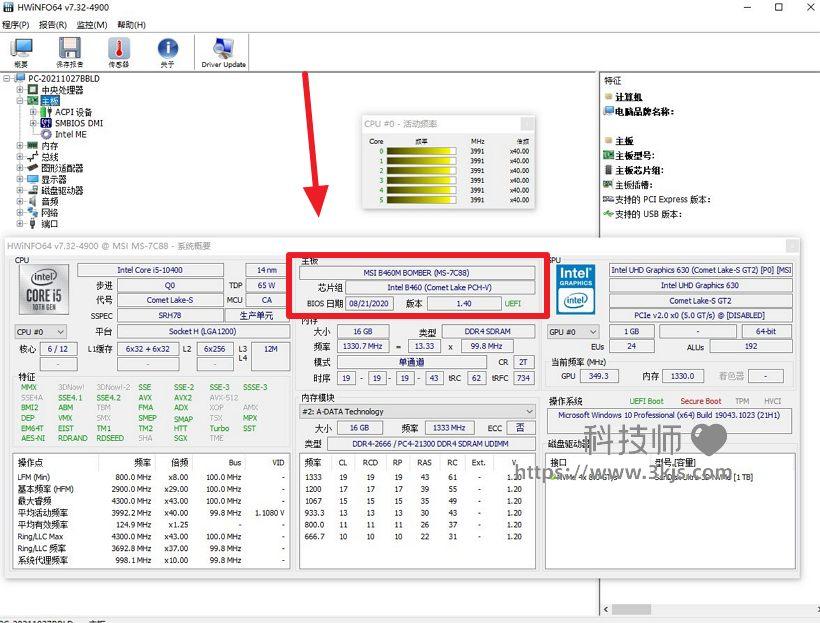Select 端口 in the device tree
The width and height of the screenshot is (820, 623).
tap(50, 224)
